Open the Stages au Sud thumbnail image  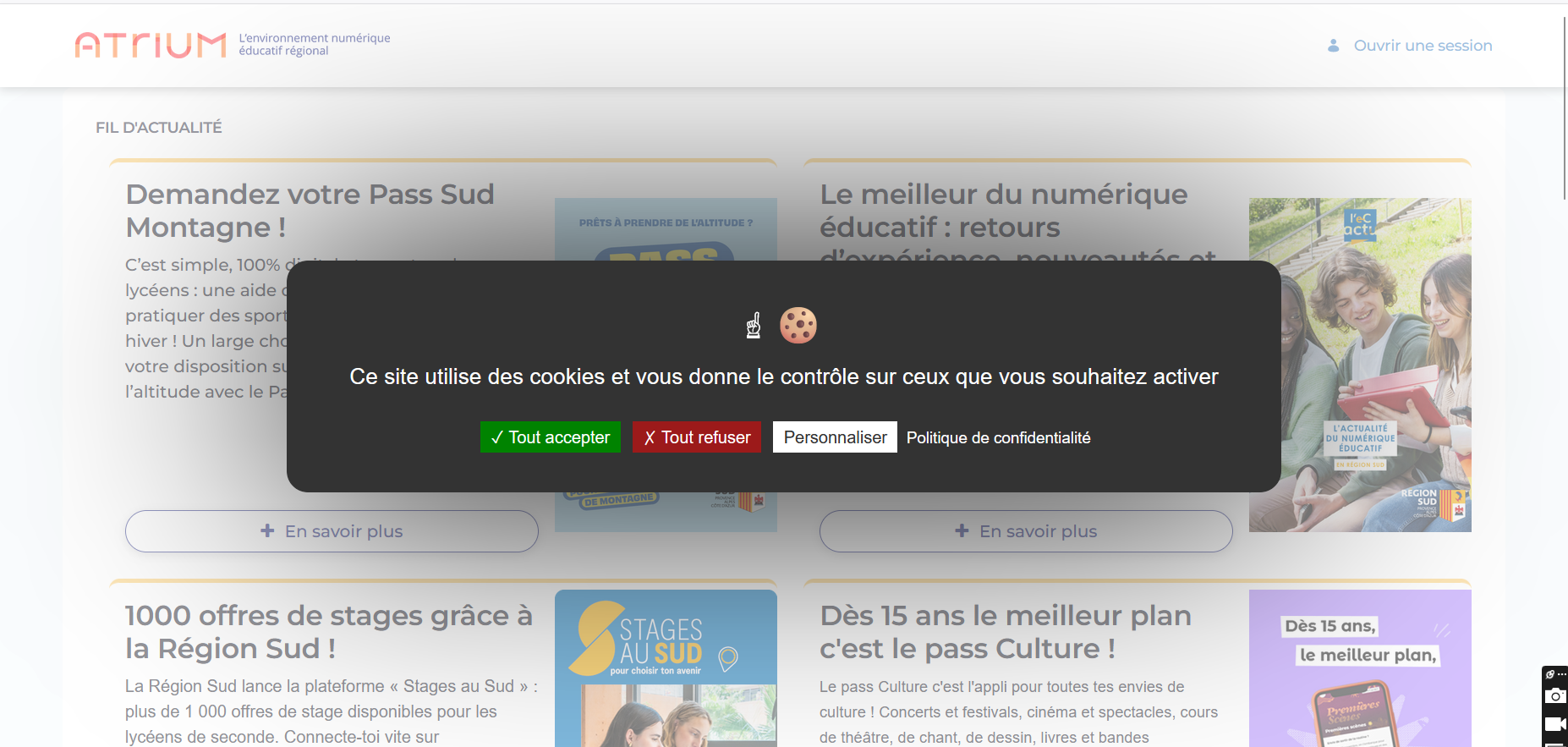tap(666, 667)
